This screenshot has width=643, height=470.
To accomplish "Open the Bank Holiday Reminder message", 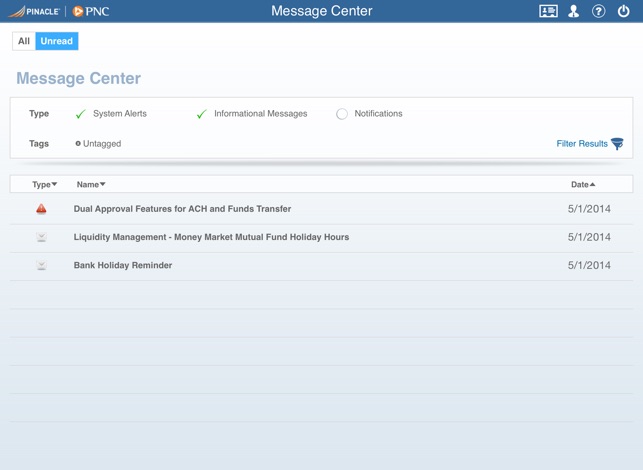I will tap(123, 265).
